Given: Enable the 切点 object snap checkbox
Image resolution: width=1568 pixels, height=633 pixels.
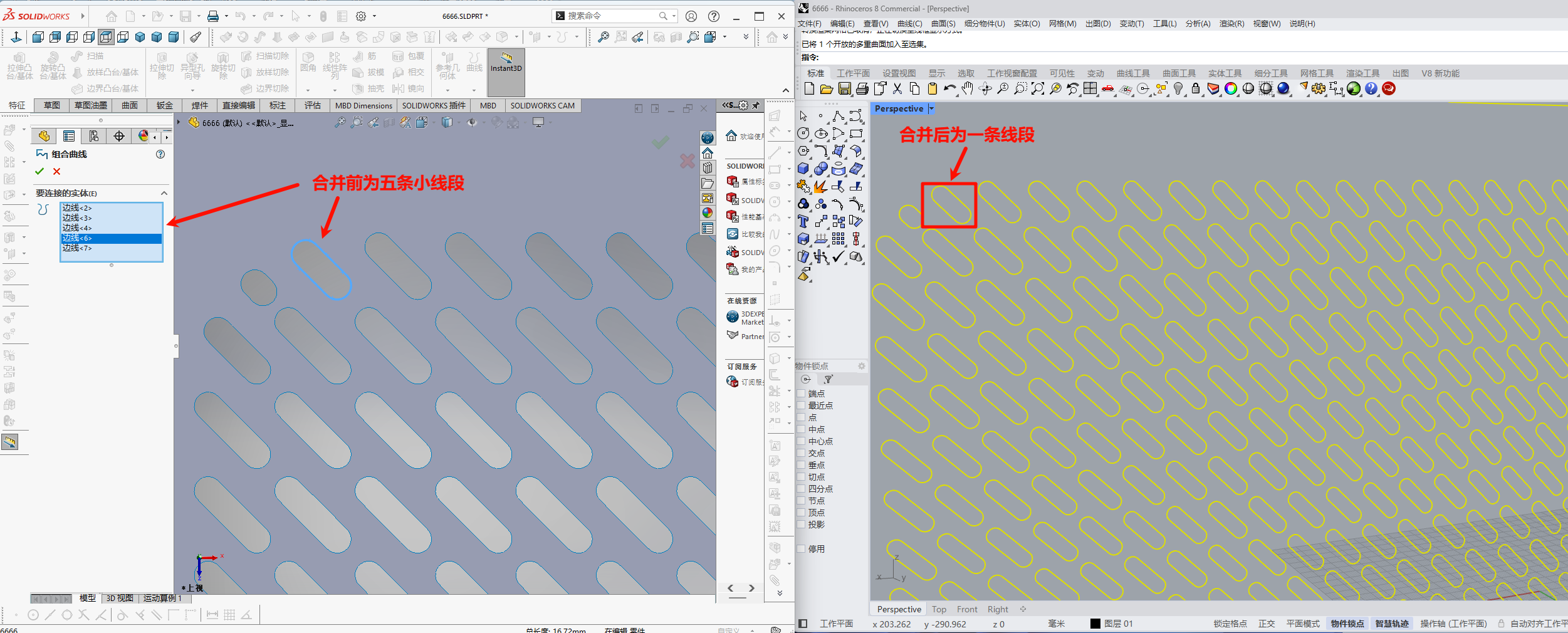Looking at the screenshot, I should 801,477.
